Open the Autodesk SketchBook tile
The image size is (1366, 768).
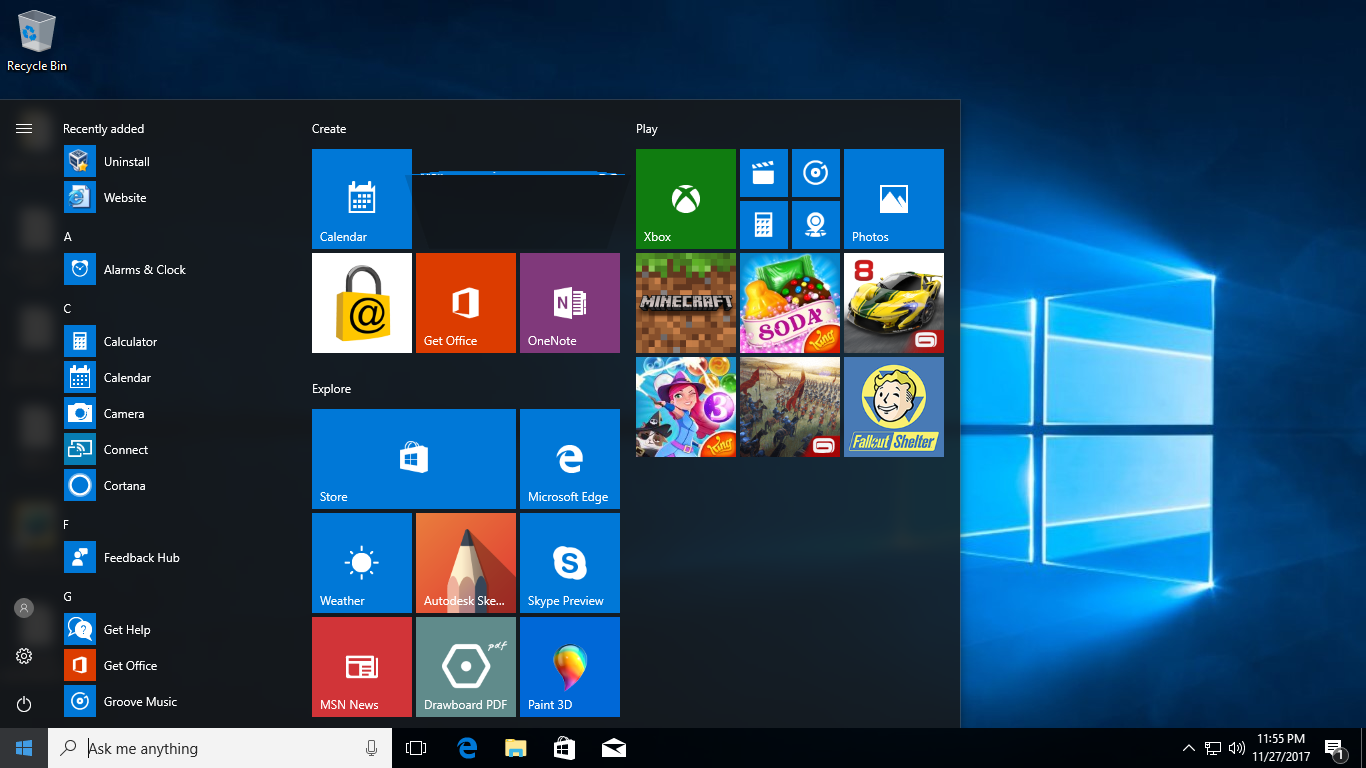466,563
